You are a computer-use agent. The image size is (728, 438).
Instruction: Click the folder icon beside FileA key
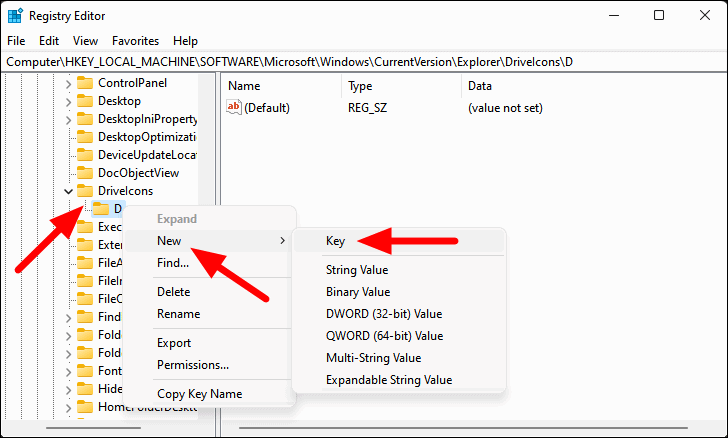pyautogui.click(x=85, y=263)
